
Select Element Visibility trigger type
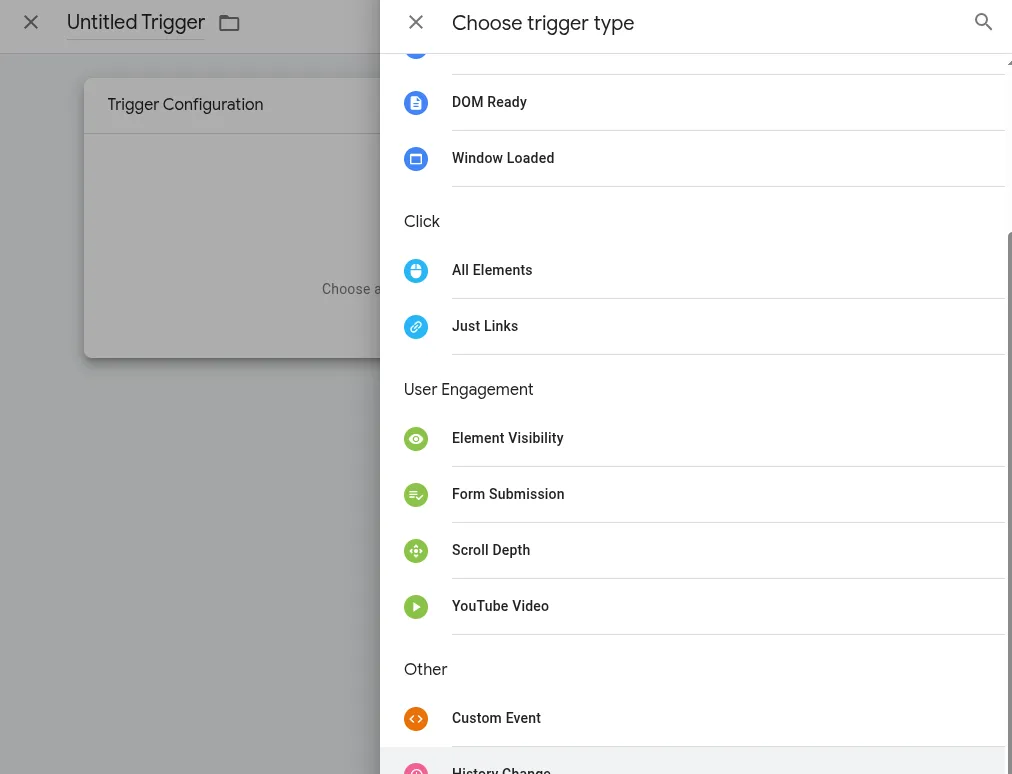(695, 439)
